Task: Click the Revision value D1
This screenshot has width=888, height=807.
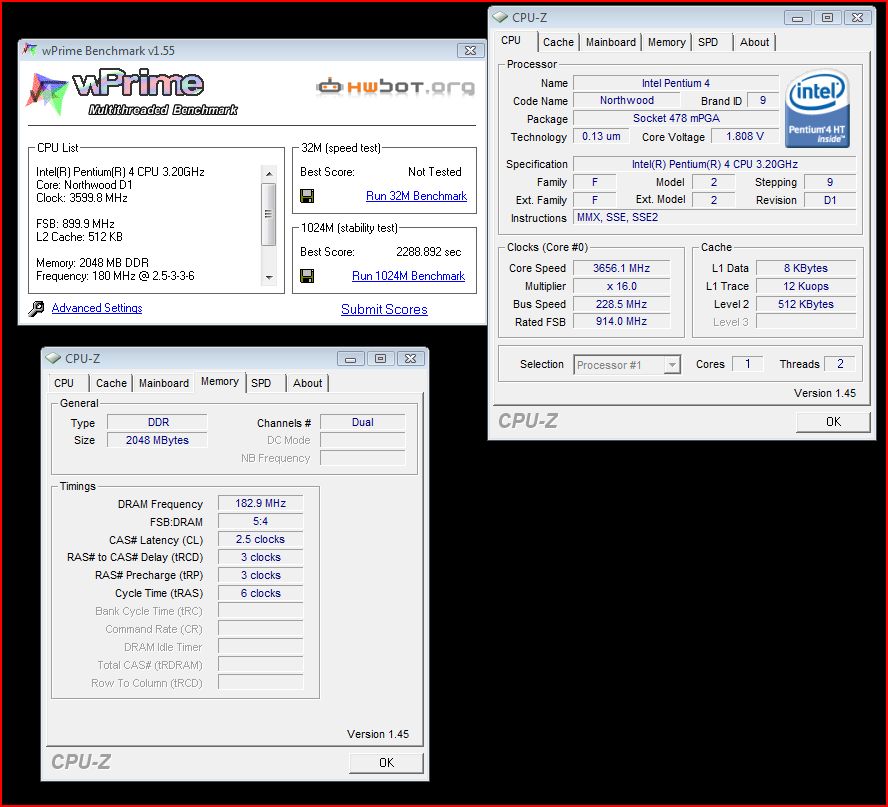Action: (x=830, y=200)
